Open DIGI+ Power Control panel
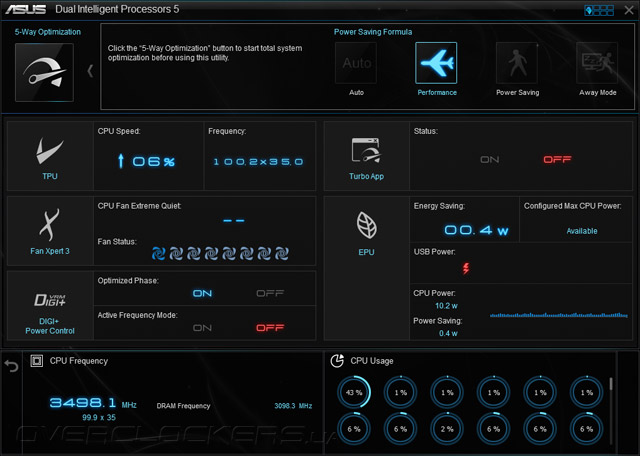Screen dimensions: 640x456 click(50, 306)
